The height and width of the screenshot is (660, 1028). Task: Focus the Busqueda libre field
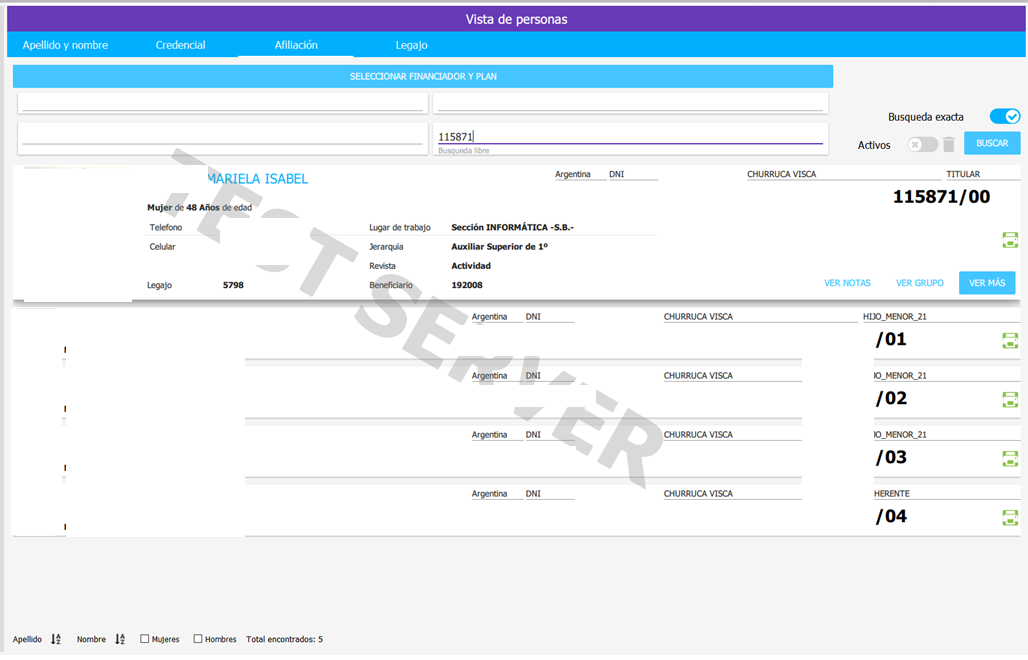(630, 139)
